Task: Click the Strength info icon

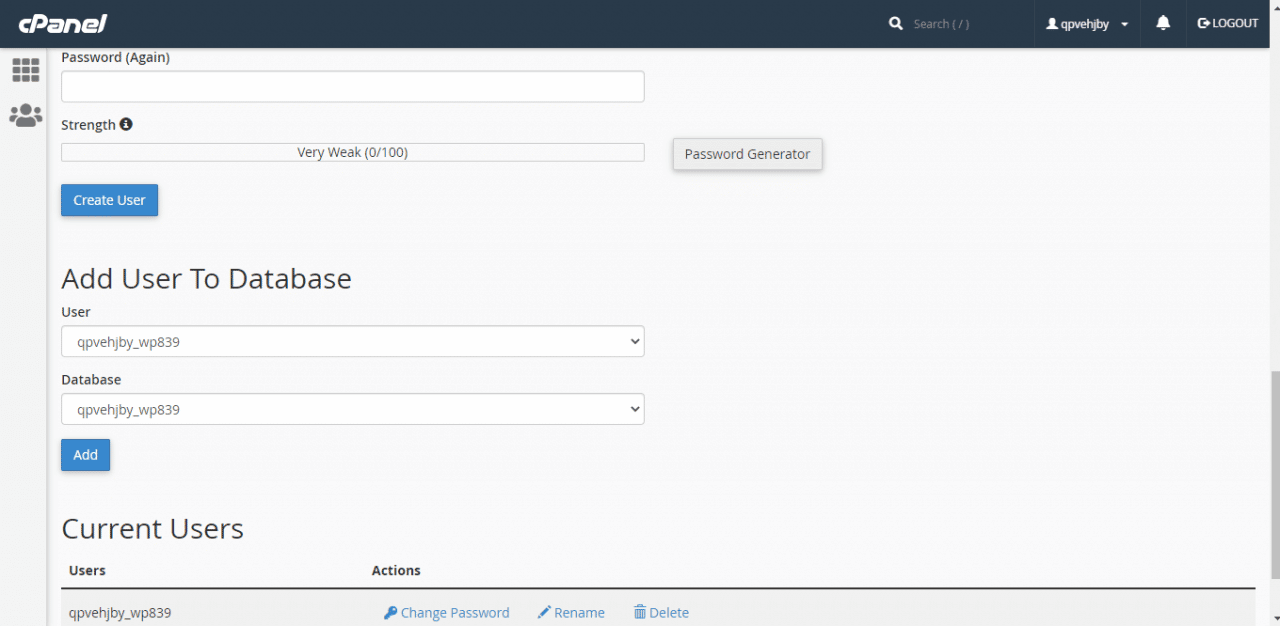Action: point(126,123)
